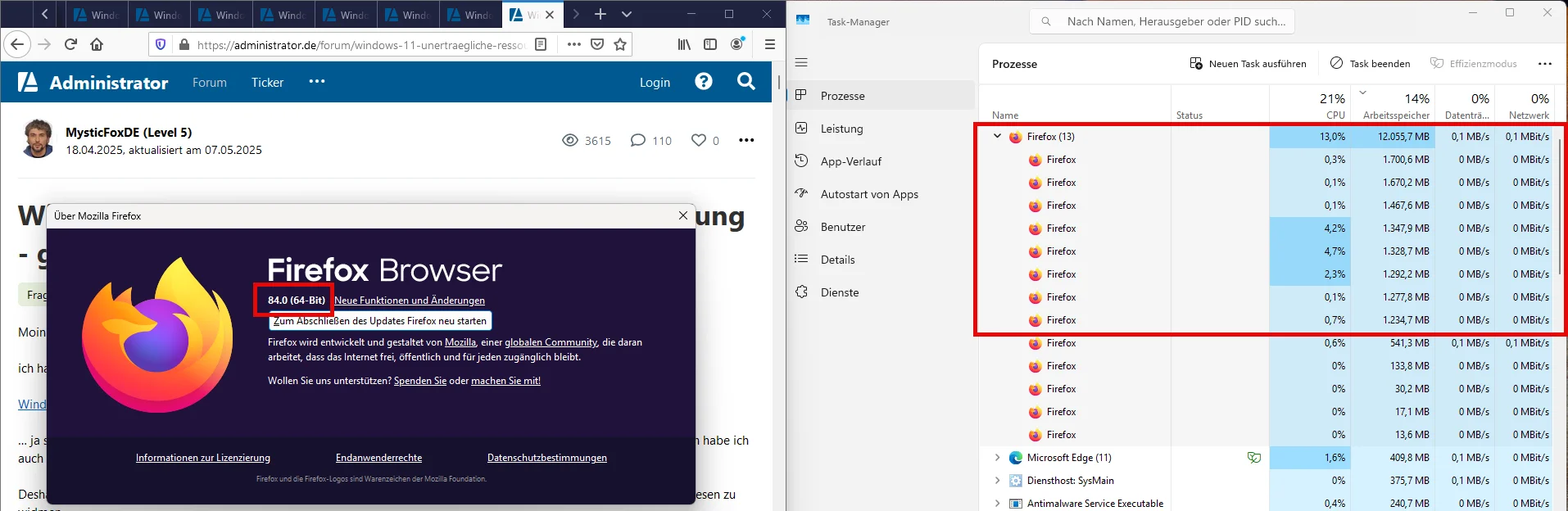Click Task-Manager search field
Image resolution: width=1568 pixels, height=511 pixels.
(1162, 21)
